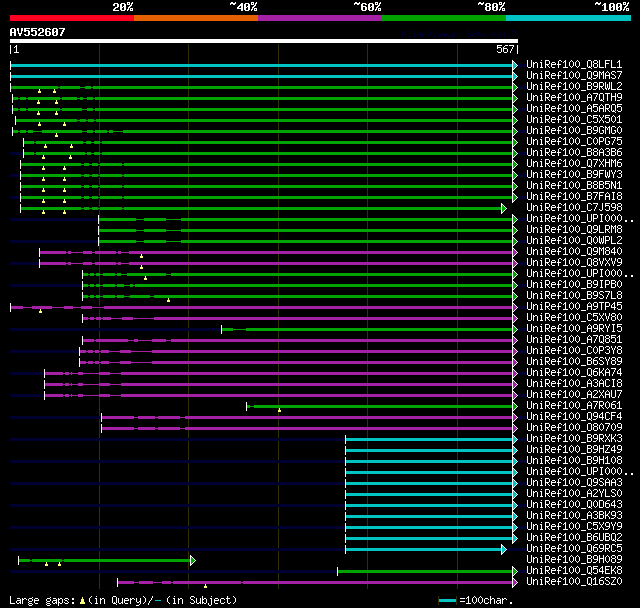Open the UniRef100_B9RXK3 entry
The height and width of the screenshot is (608, 640).
(x=576, y=438)
